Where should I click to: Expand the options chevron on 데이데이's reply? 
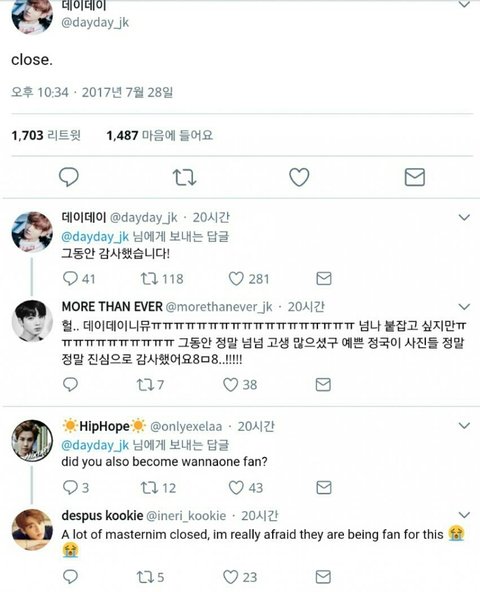point(464,217)
